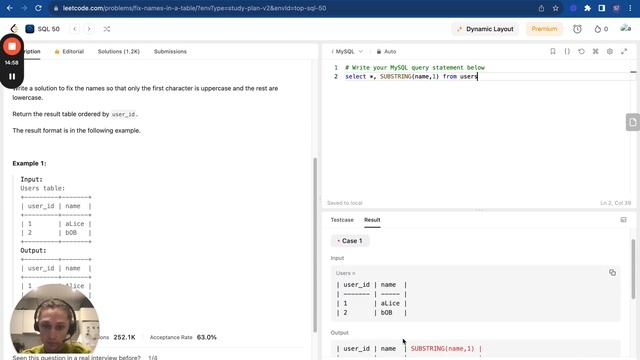This screenshot has width=640, height=360.
Task: Open the SQL 50 study plan link
Action: pyautogui.click(x=42, y=29)
